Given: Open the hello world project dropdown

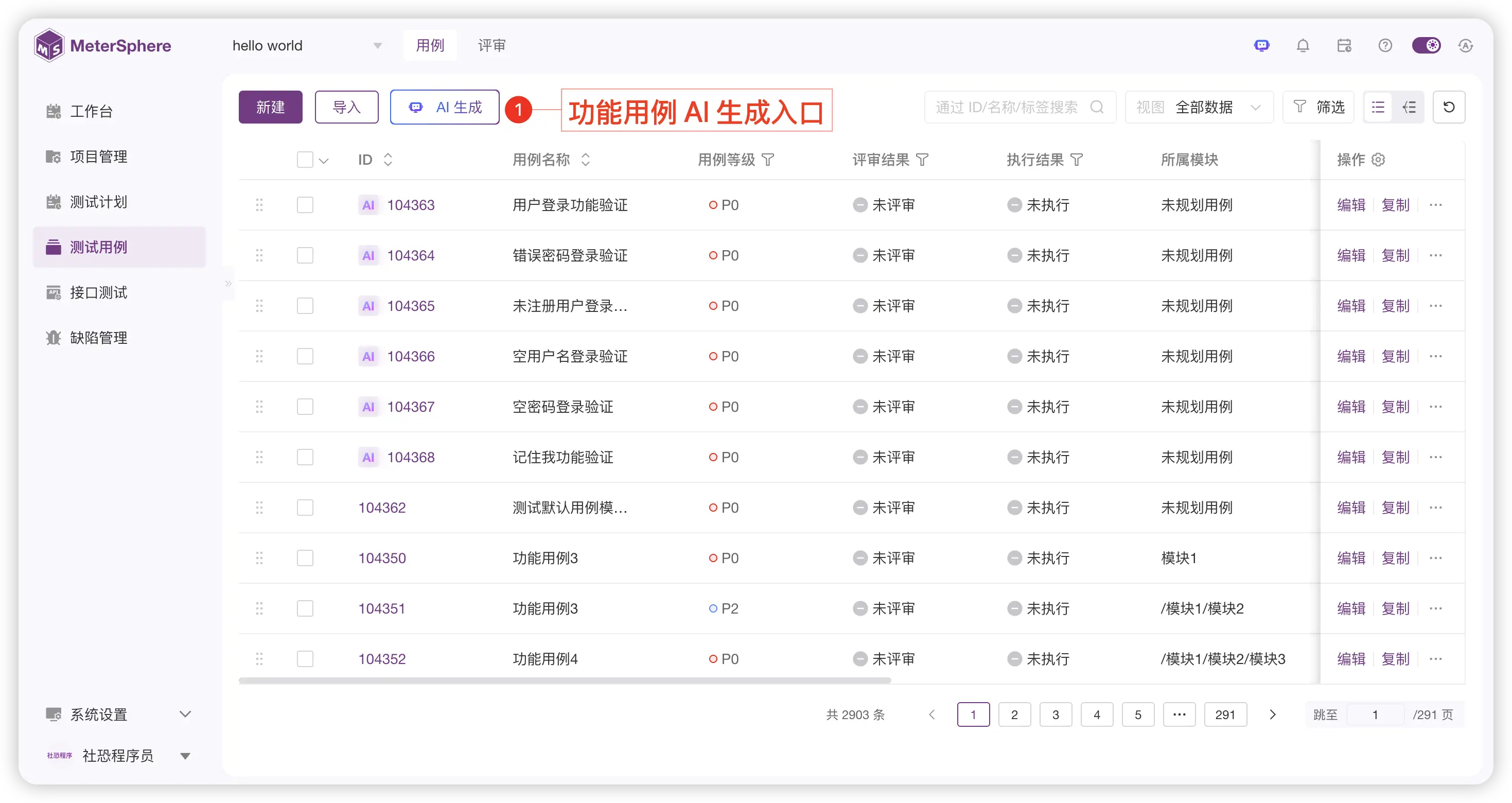Looking at the screenshot, I should click(x=307, y=46).
